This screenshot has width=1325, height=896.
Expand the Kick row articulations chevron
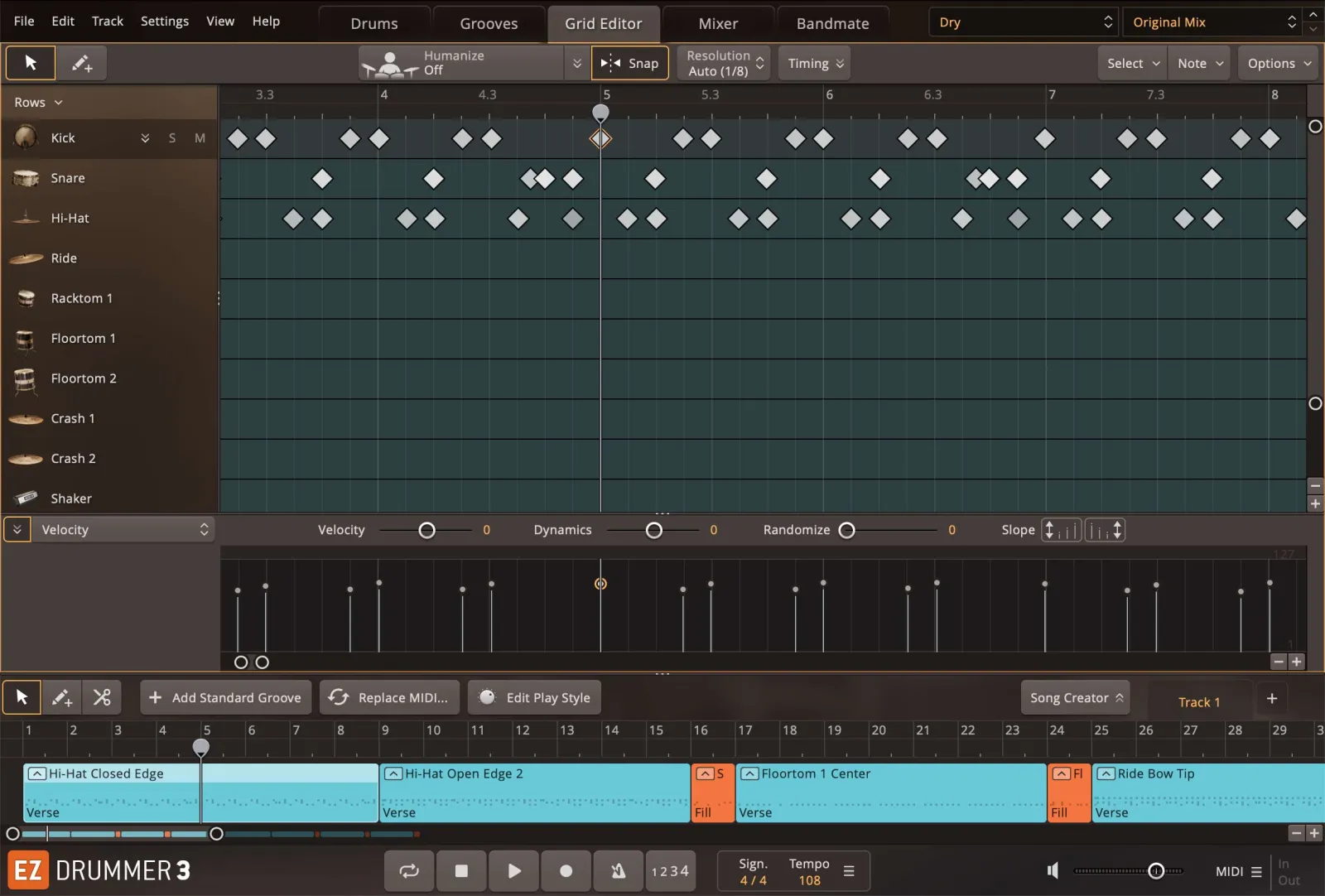145,138
